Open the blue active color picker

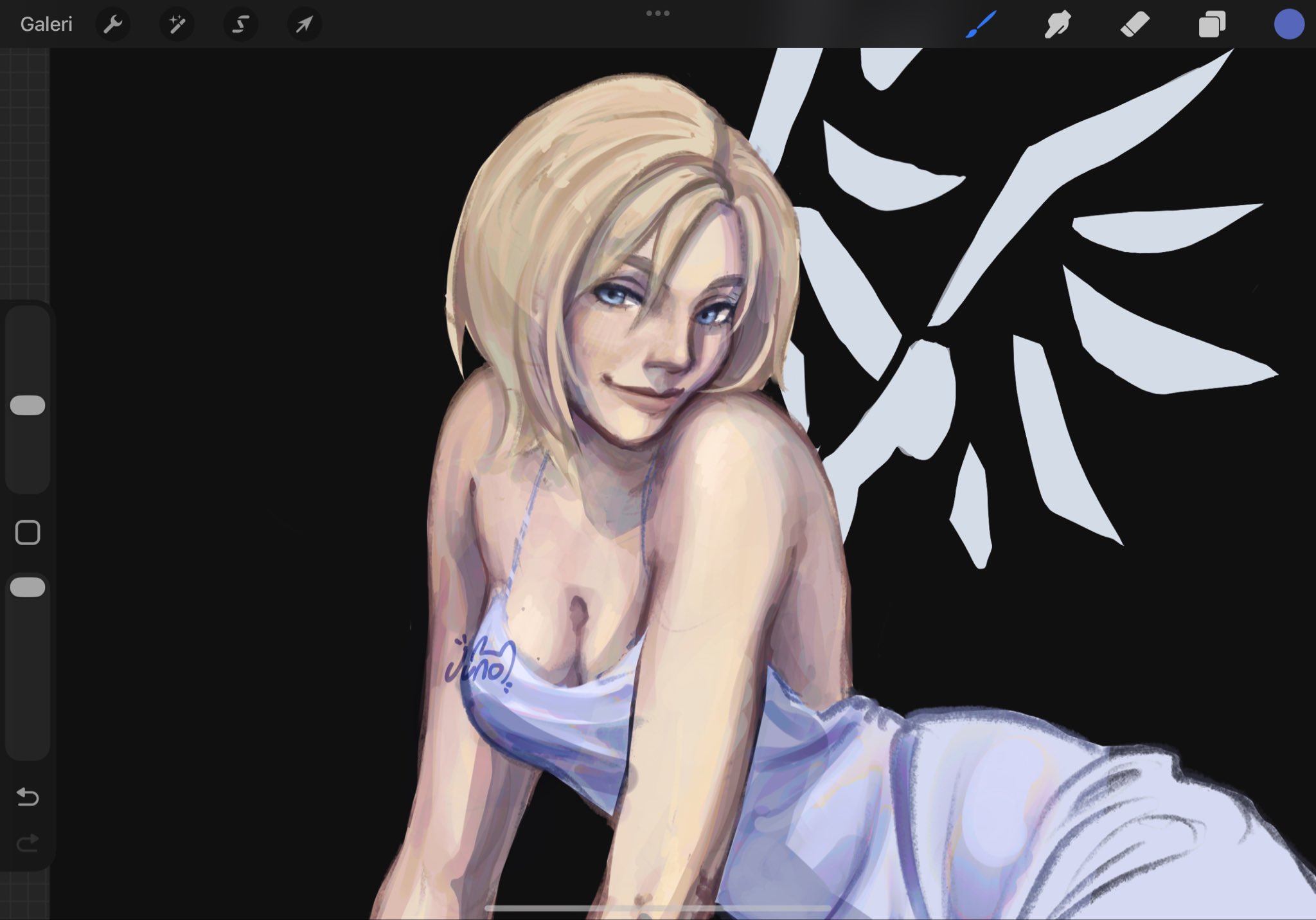(1288, 24)
